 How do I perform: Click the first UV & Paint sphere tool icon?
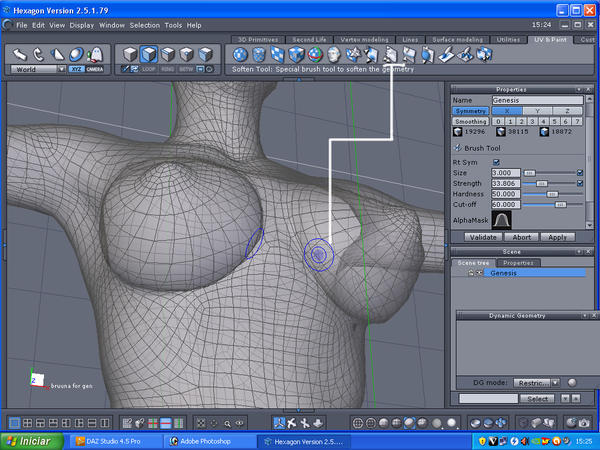click(241, 54)
